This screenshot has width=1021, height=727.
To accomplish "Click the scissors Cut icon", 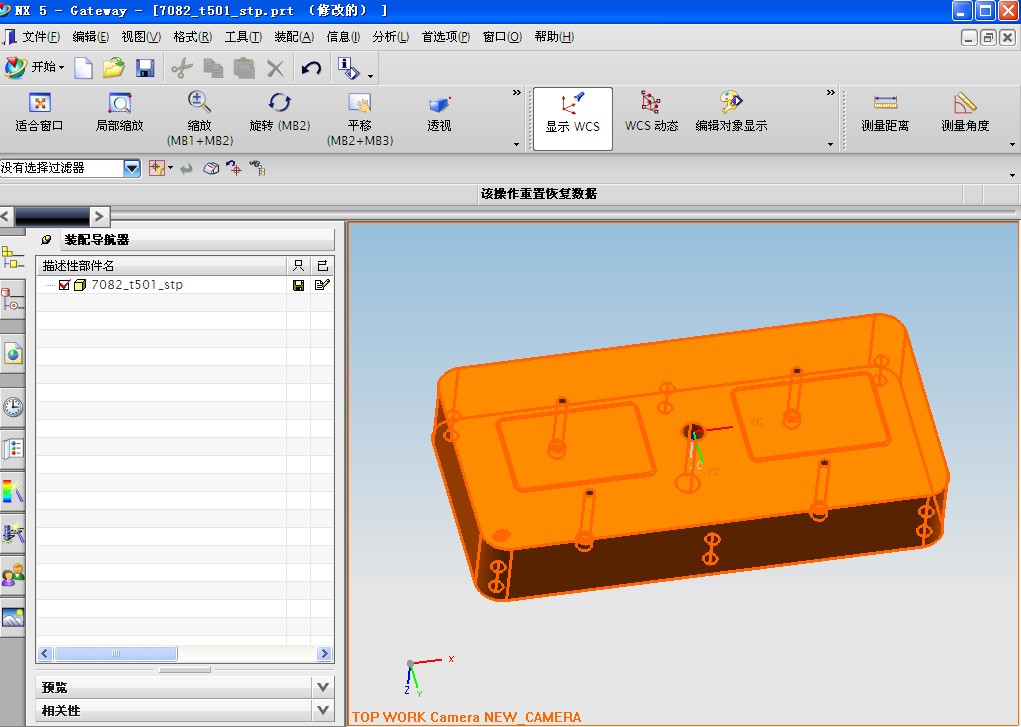I will [x=182, y=68].
